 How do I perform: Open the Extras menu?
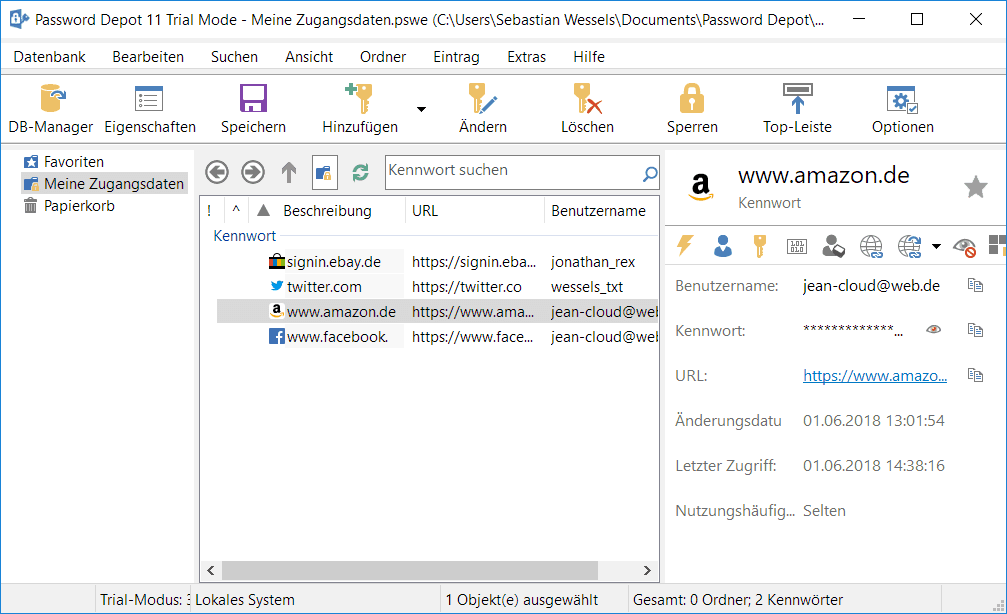pos(527,57)
